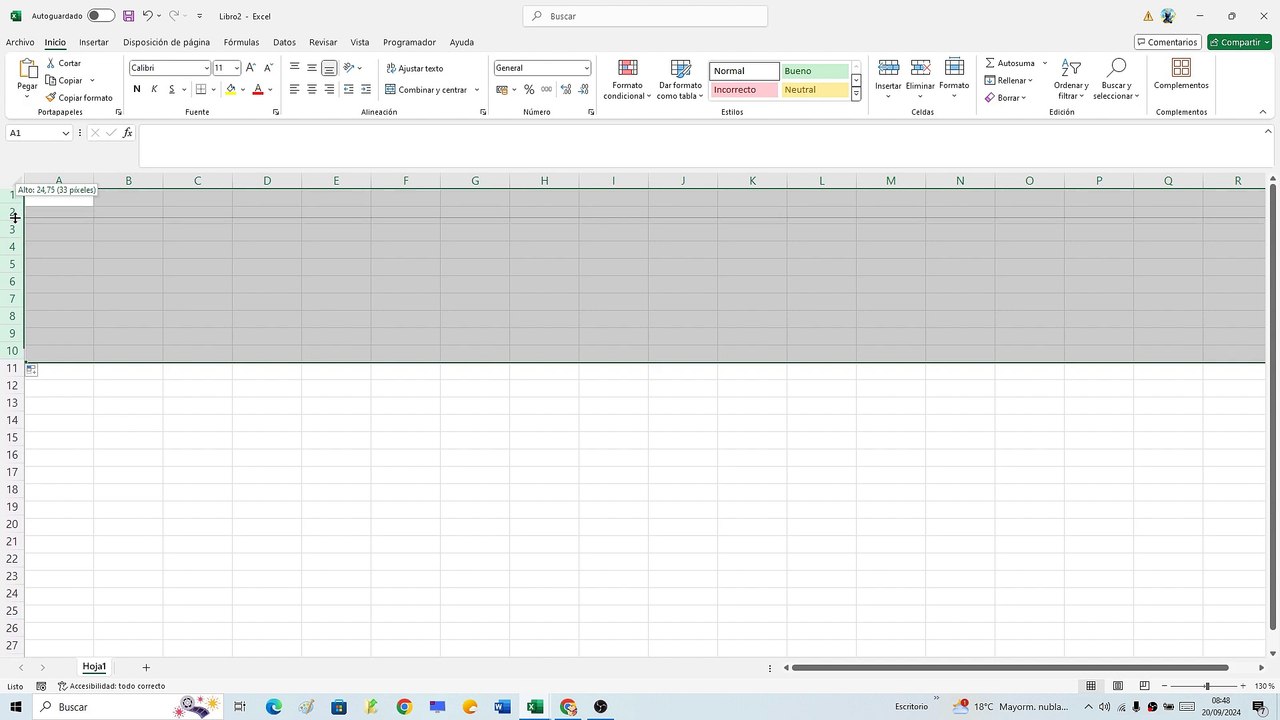Open the Name Box dropdown arrow

click(x=66, y=133)
